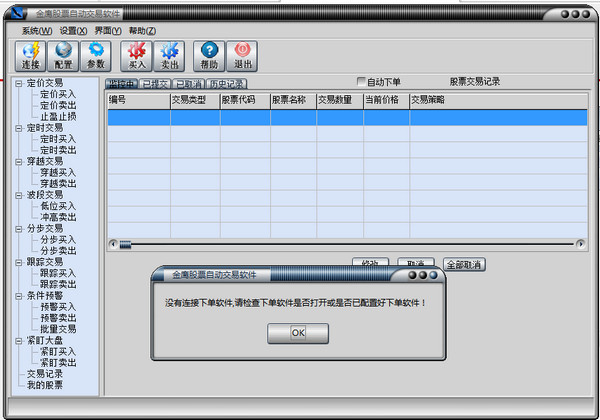
Task: Open the 帮助 help question-mark icon
Action: (x=209, y=56)
